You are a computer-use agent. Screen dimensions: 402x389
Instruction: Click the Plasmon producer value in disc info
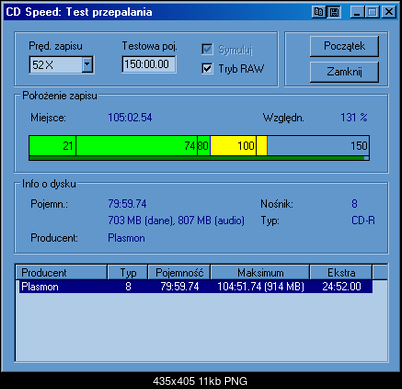tap(126, 238)
